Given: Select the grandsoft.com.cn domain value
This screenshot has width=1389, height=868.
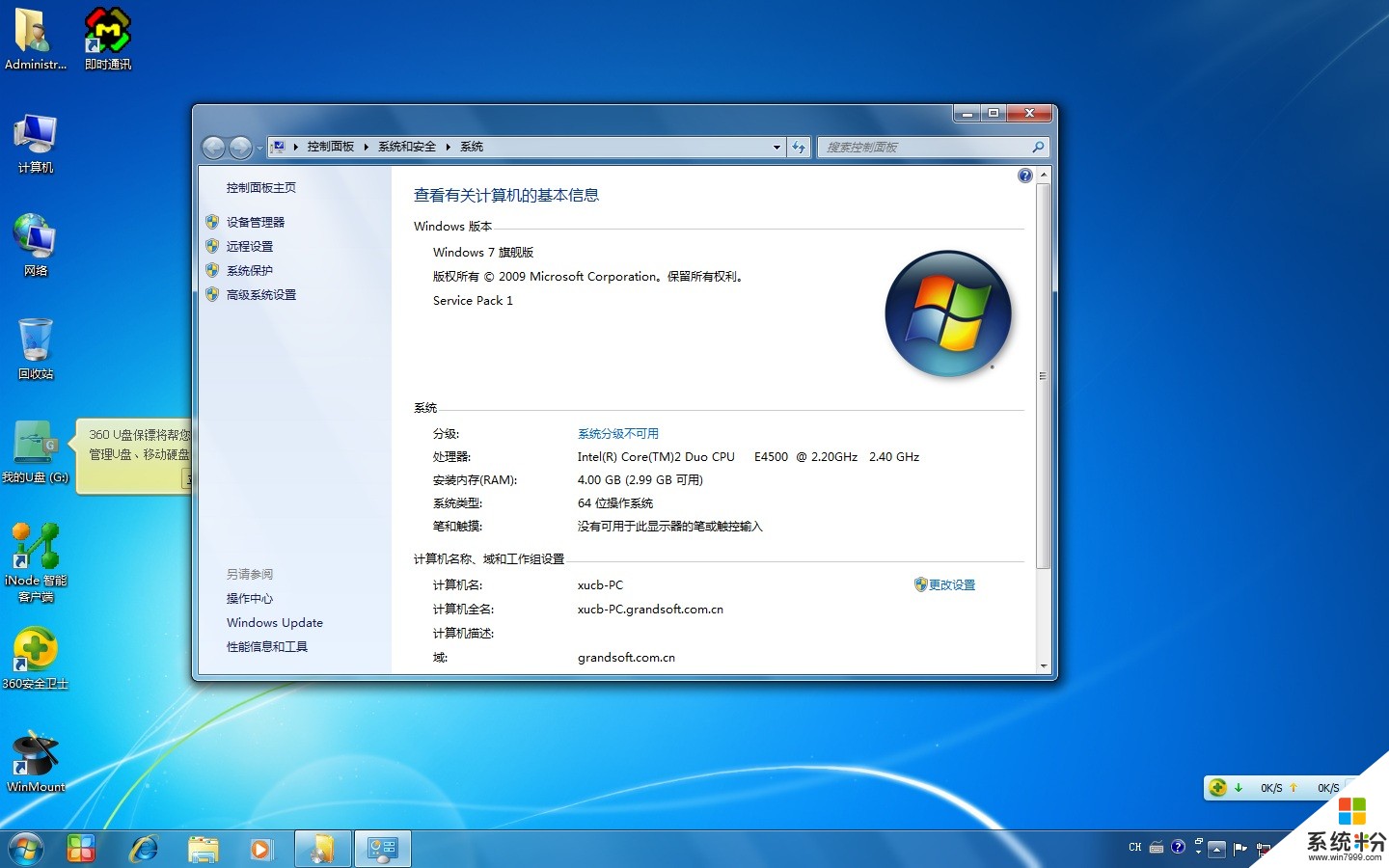Looking at the screenshot, I should [x=626, y=657].
